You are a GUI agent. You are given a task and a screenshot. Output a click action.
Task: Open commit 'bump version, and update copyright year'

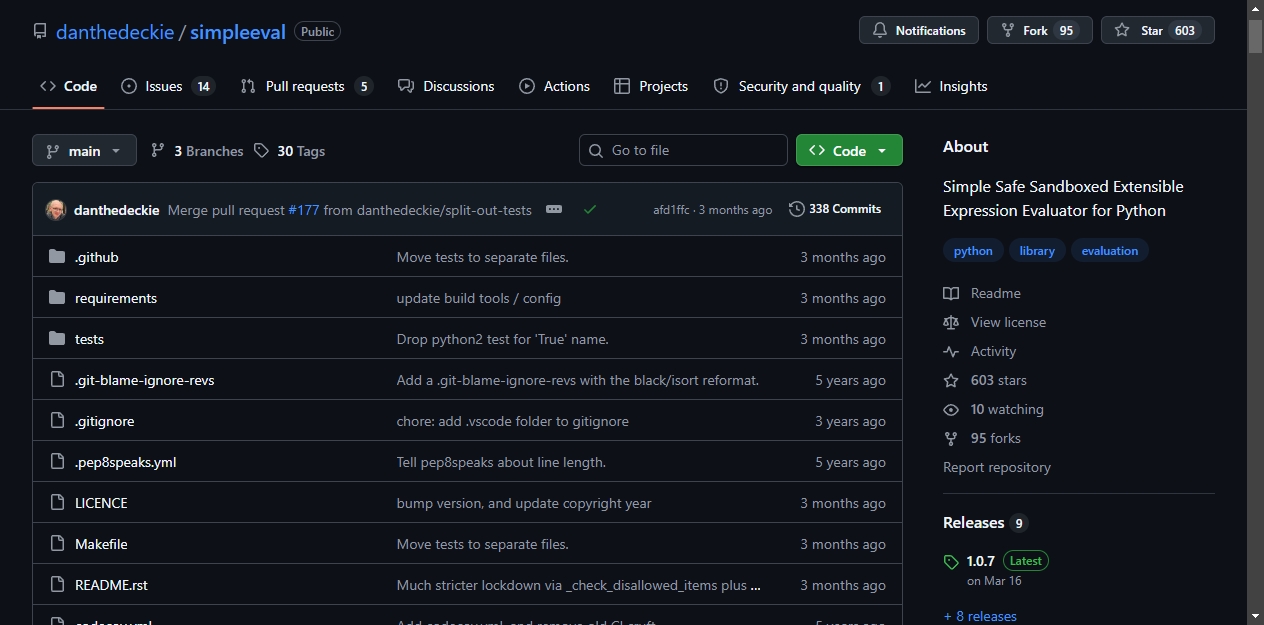coord(524,503)
